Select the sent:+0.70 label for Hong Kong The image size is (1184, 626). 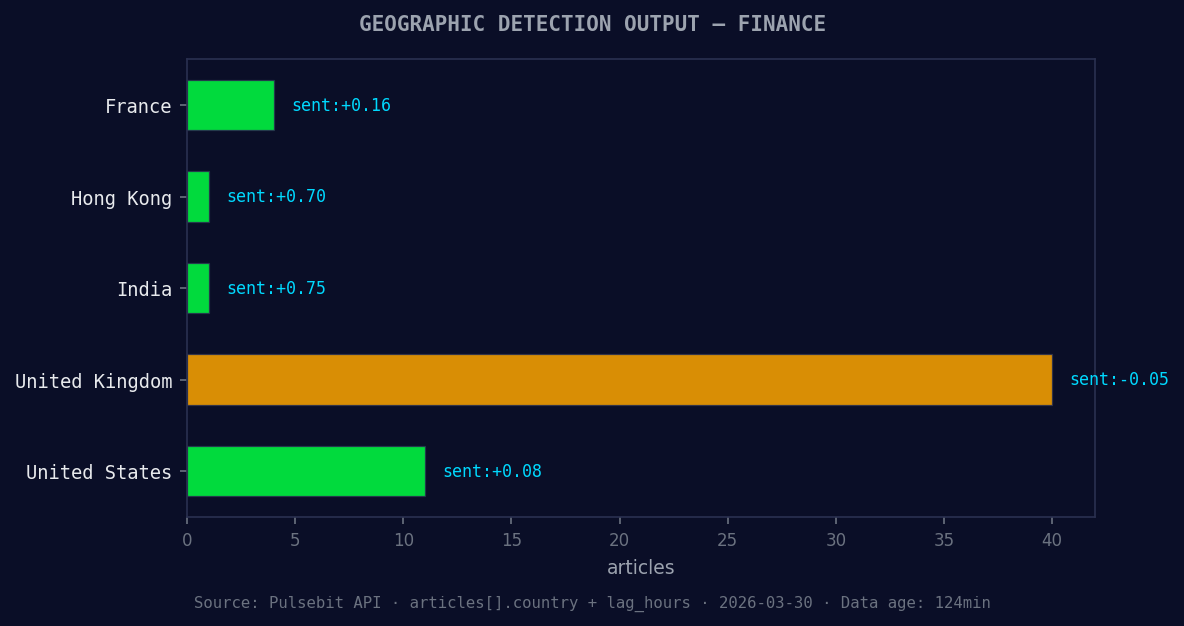(x=277, y=196)
